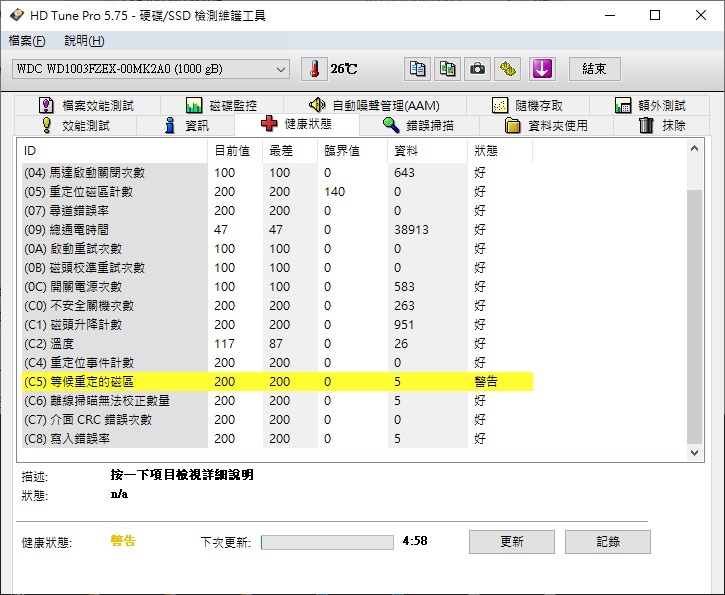Viewport: 725px width, 595px height.
Task: Click the 按一下項目檢視詳細說明 description text
Action: [182, 475]
